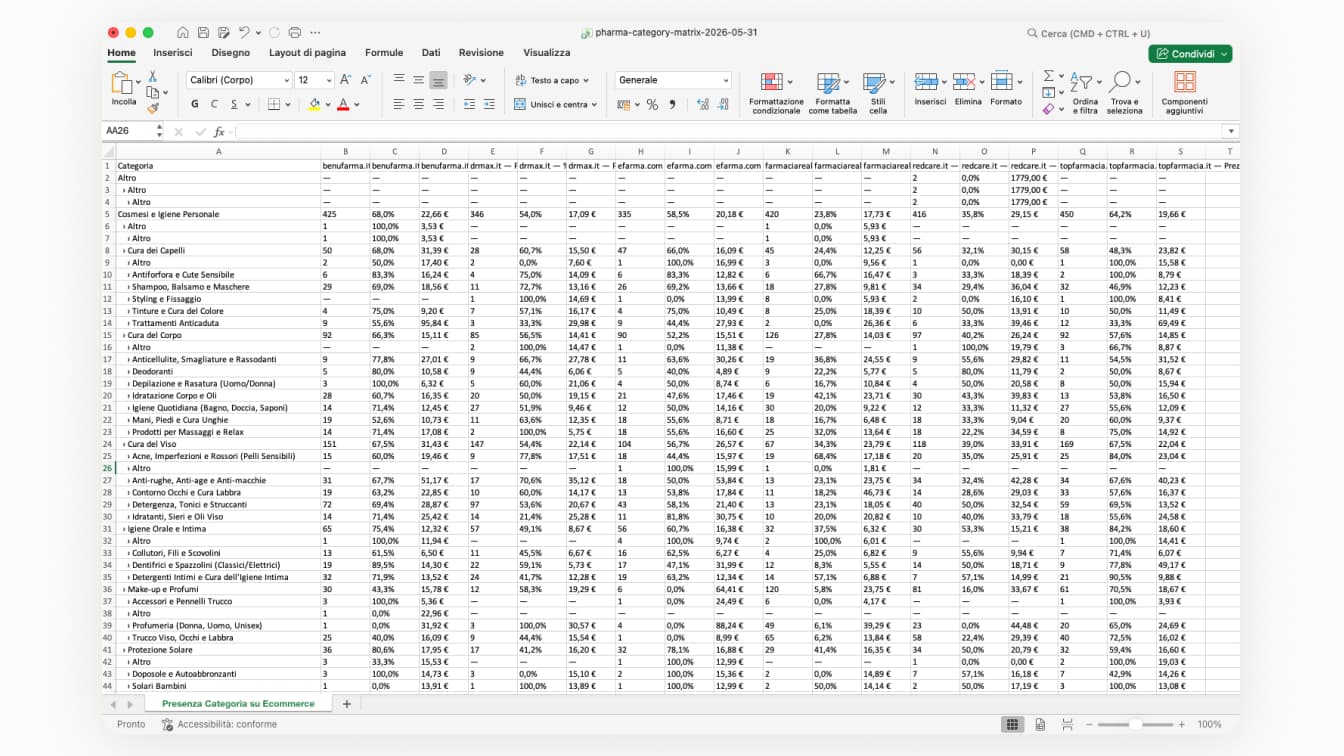Align text right
1344x756 pixels.
point(438,104)
